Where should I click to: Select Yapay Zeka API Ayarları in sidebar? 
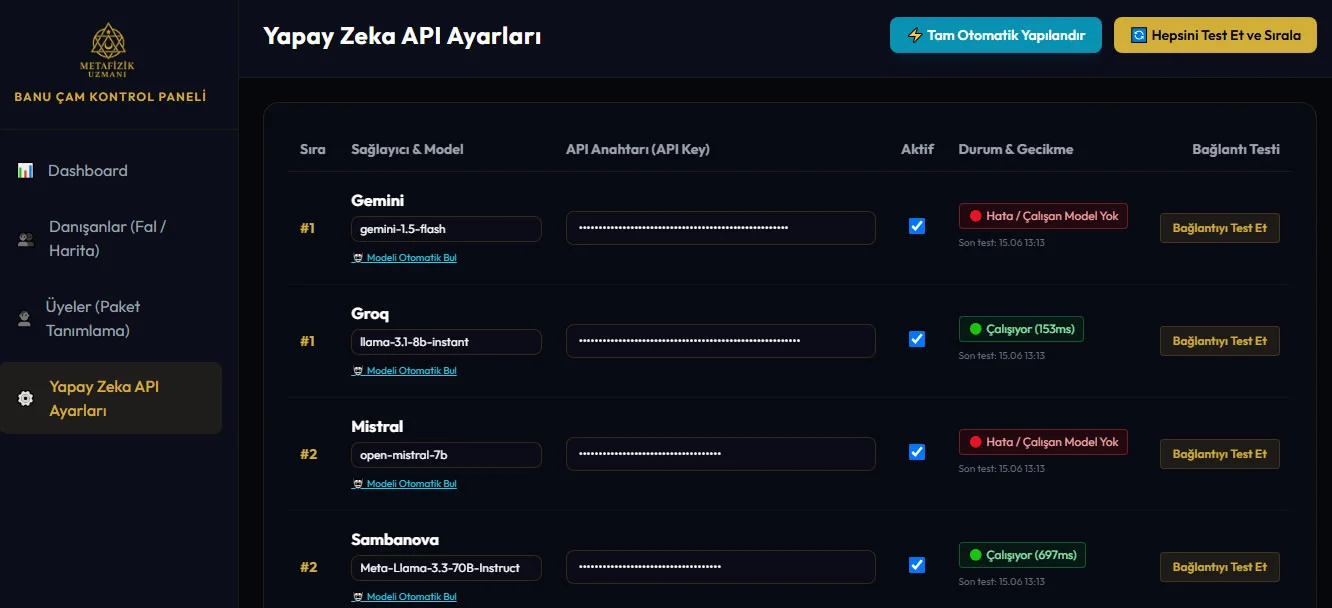point(110,398)
